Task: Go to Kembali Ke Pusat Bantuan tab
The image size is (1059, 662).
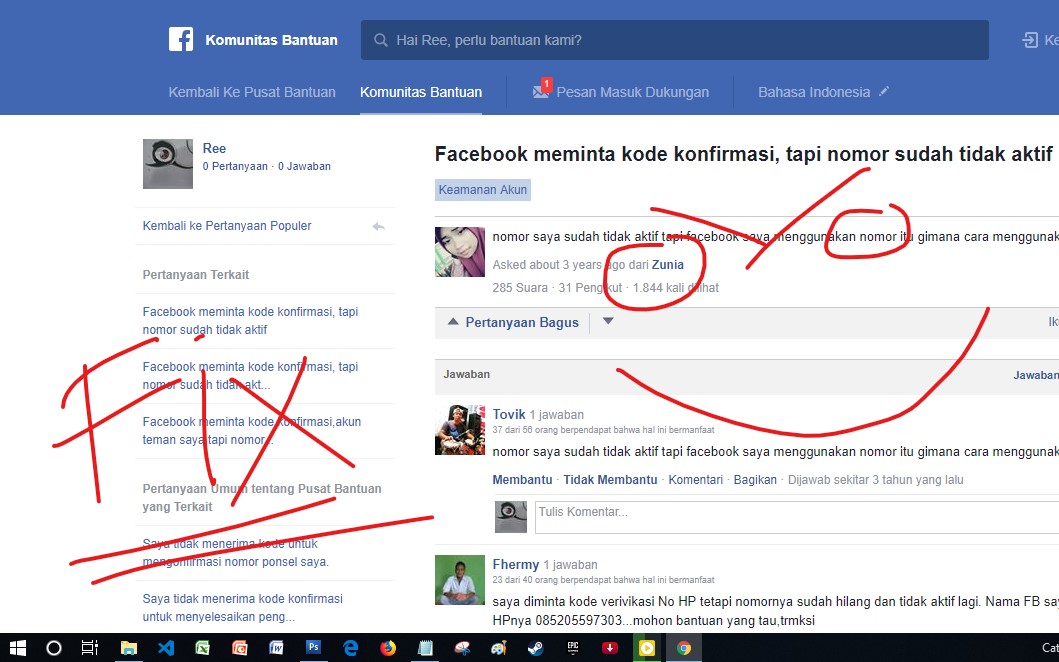Action: point(252,93)
